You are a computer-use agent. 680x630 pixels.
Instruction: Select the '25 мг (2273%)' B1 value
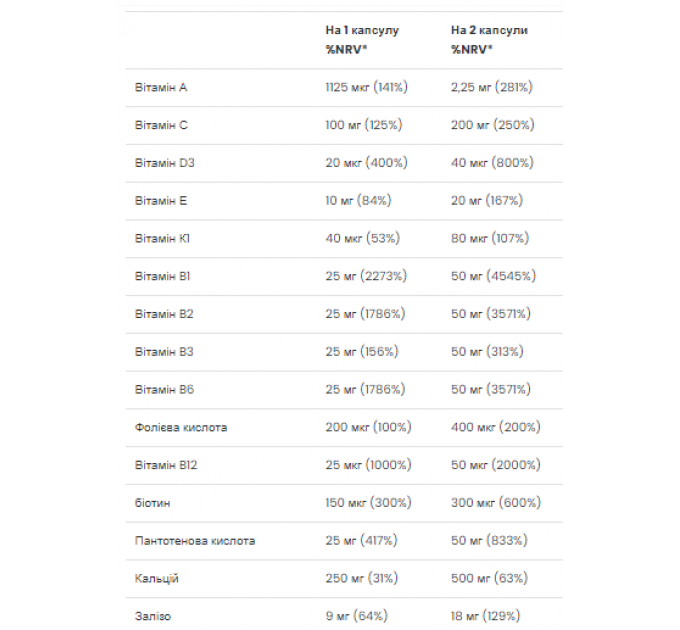pos(366,276)
